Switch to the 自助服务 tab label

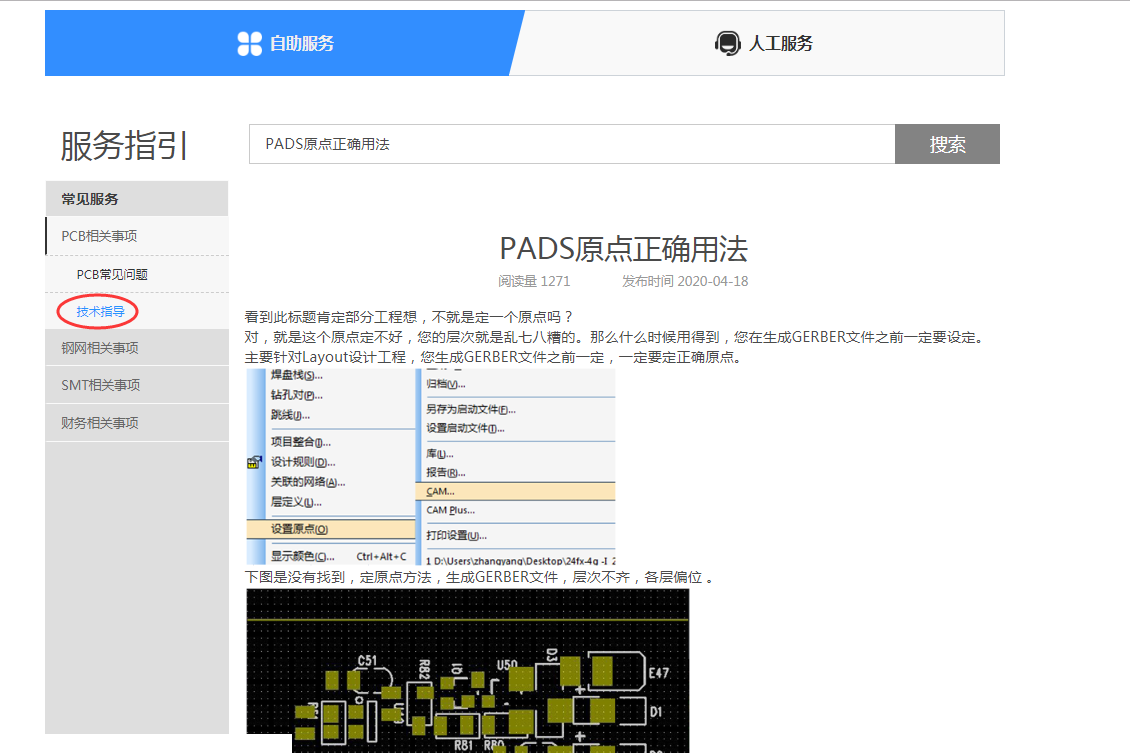[302, 44]
